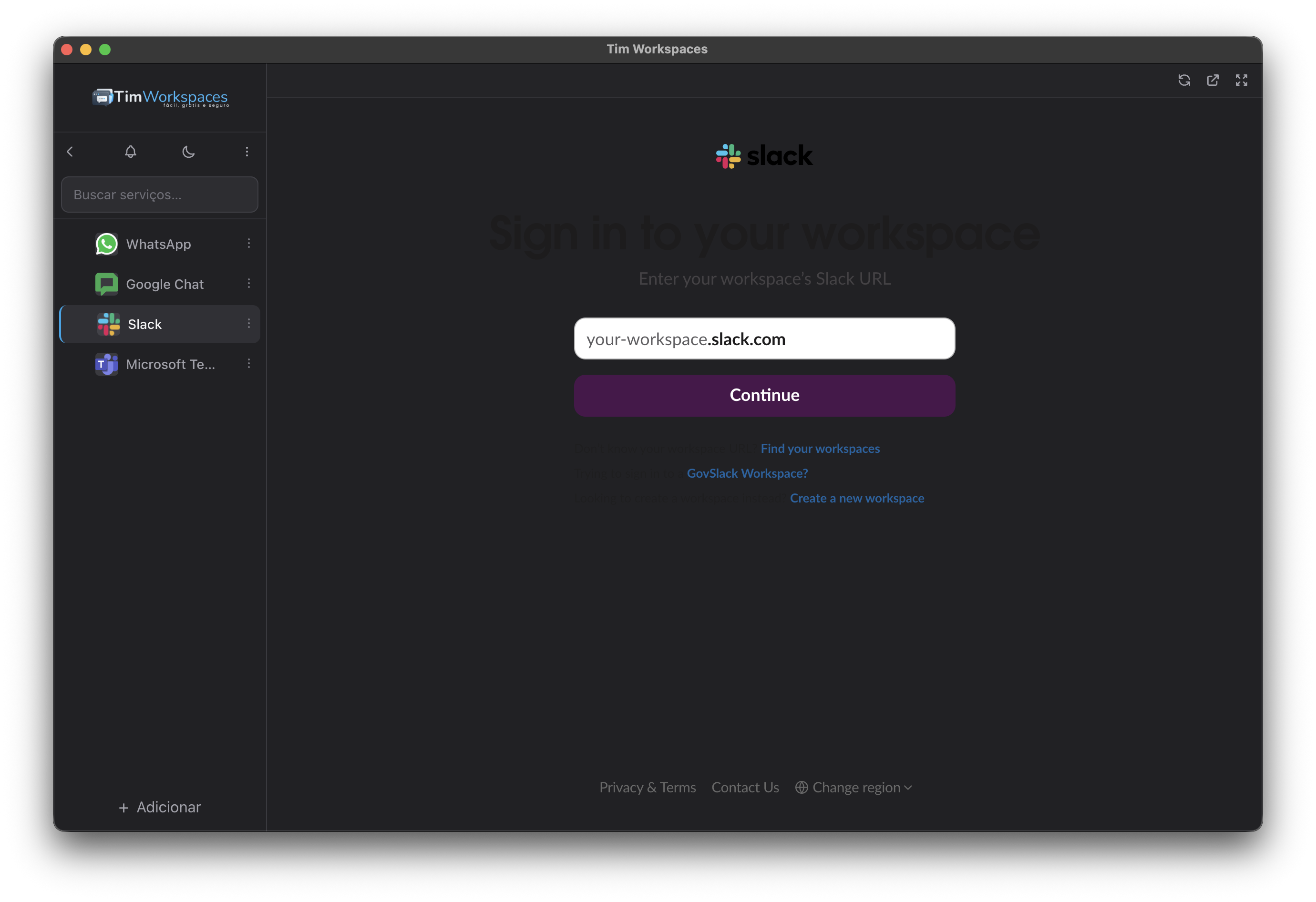
Task: Select the Slack service icon
Action: click(108, 324)
